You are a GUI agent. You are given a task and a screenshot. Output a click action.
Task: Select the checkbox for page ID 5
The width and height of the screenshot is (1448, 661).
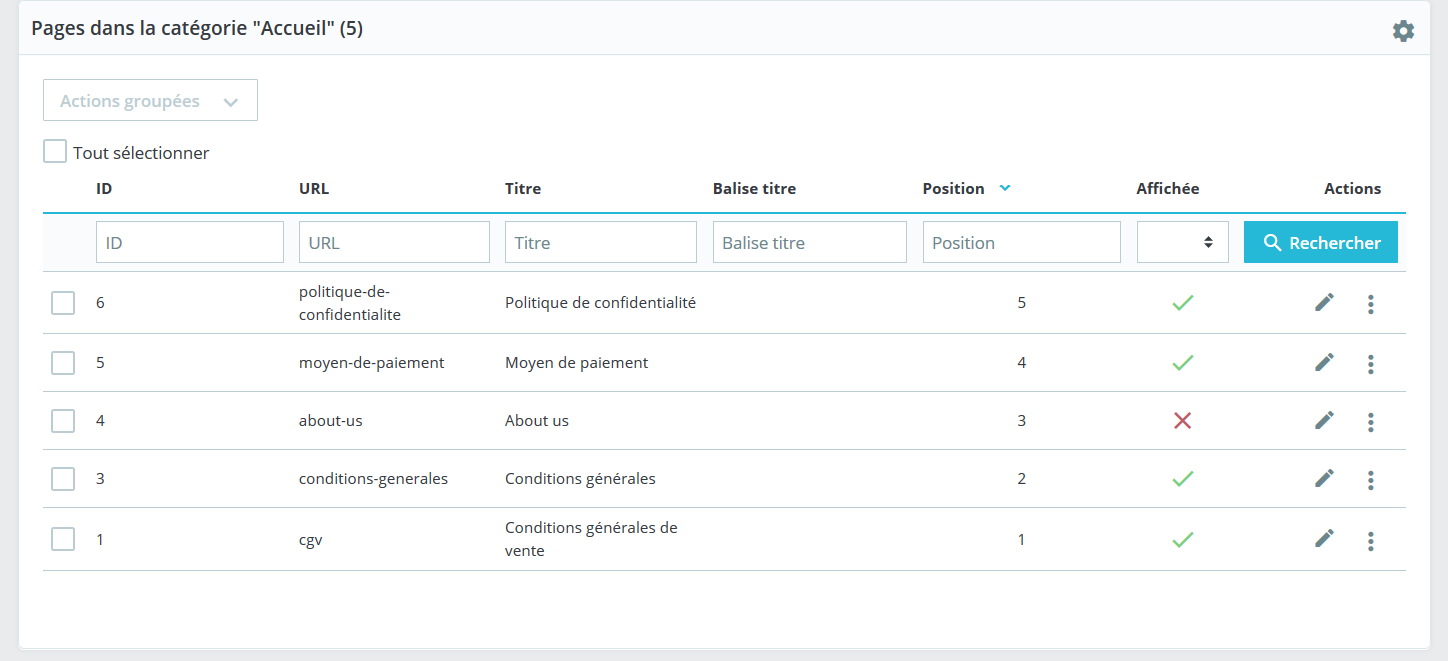[x=62, y=362]
